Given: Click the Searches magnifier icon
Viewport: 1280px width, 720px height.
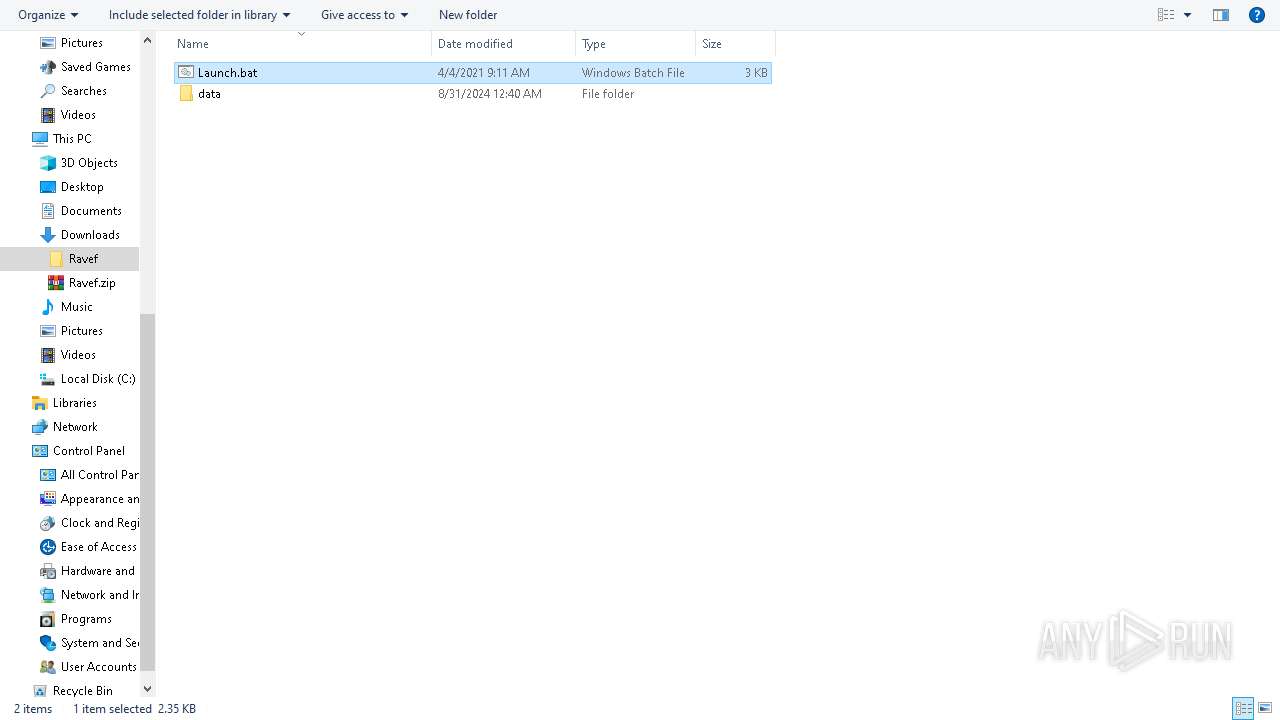Looking at the screenshot, I should (x=47, y=91).
